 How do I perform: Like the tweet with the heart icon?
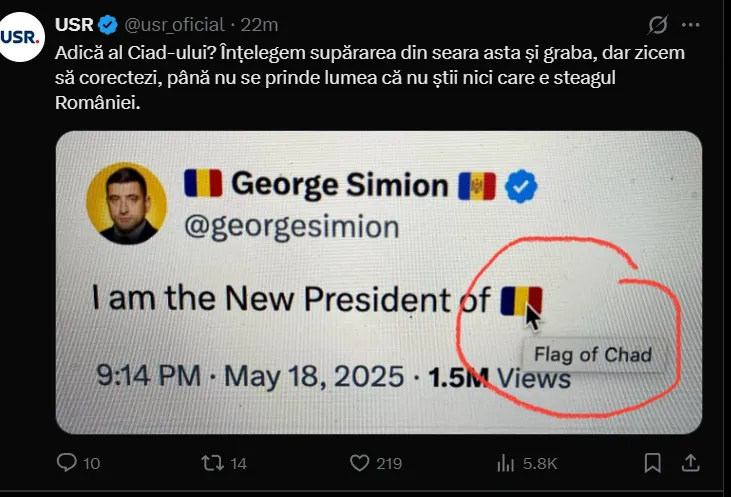click(359, 463)
